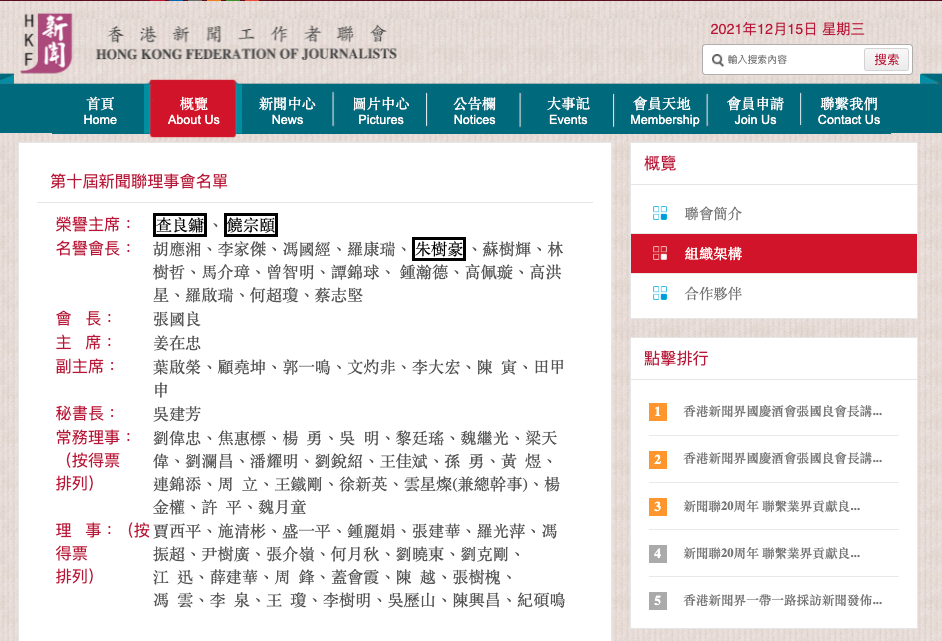
Task: Click the boxed name 查良鏞
Action: click(x=180, y=225)
